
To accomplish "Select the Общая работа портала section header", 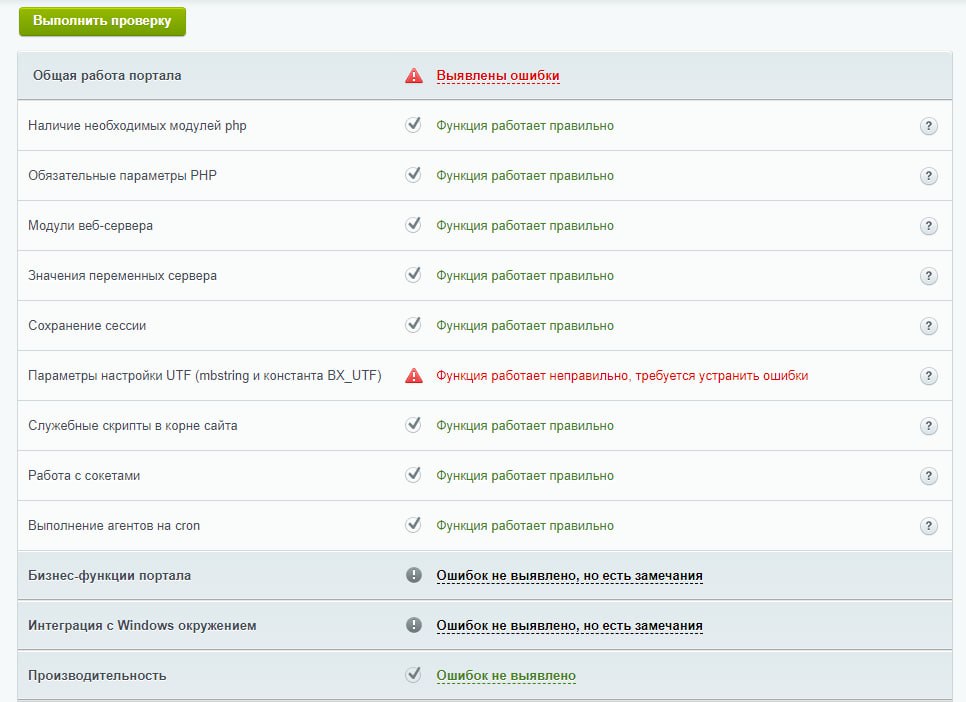I will click(107, 76).
